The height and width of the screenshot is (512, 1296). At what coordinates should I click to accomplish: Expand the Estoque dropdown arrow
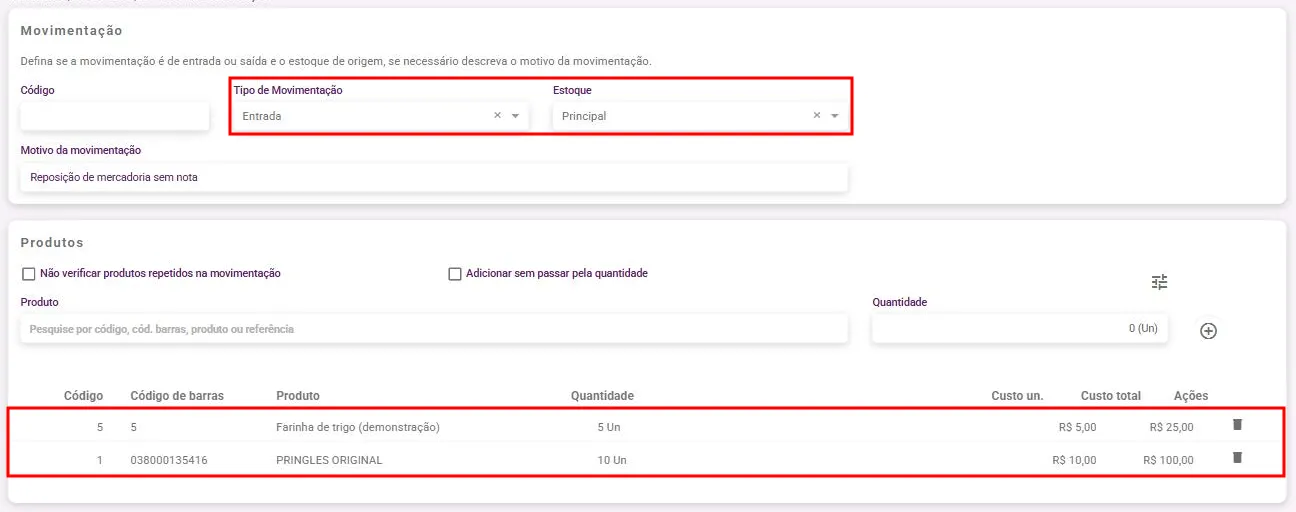[x=835, y=116]
